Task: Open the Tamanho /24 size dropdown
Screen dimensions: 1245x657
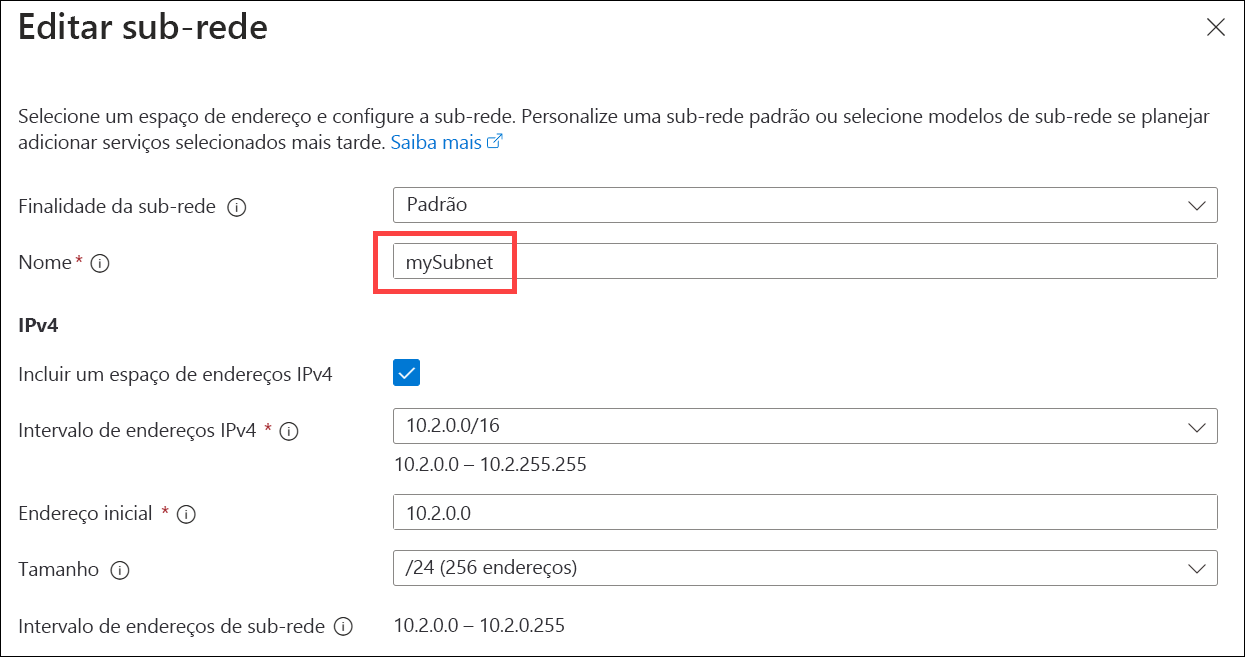Action: click(804, 568)
